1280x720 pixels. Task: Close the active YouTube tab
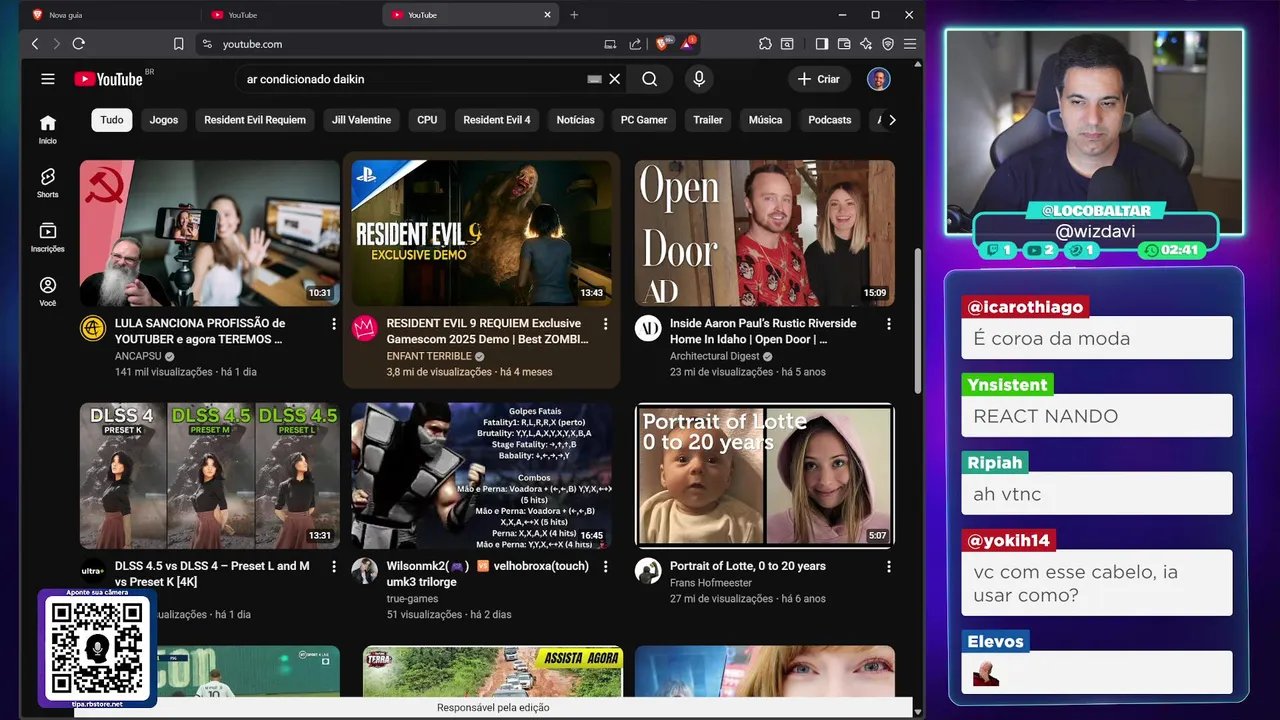click(x=548, y=15)
